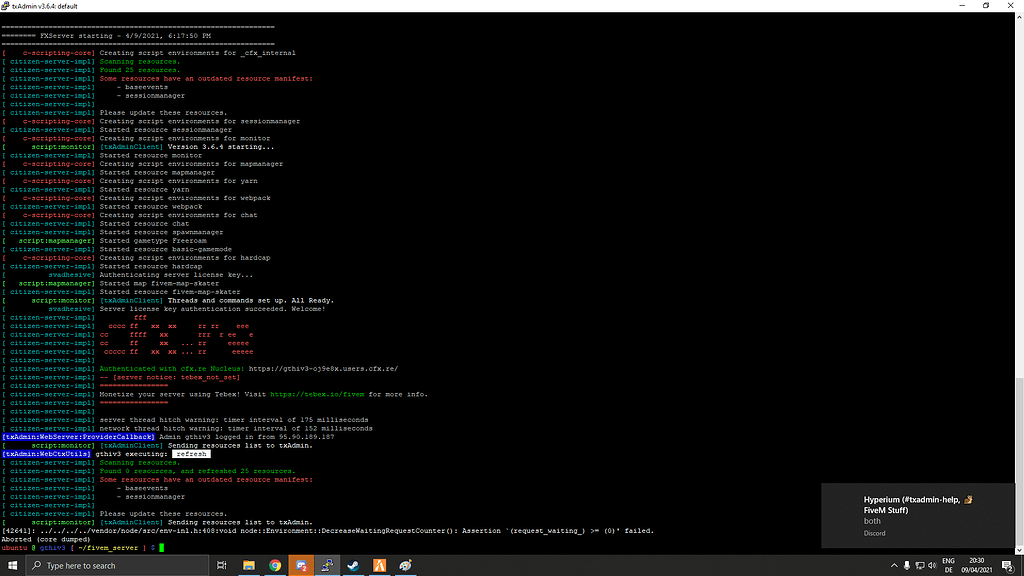Click the Hyperium Discord notification popup
This screenshot has width=1024, height=576.
tap(917, 515)
